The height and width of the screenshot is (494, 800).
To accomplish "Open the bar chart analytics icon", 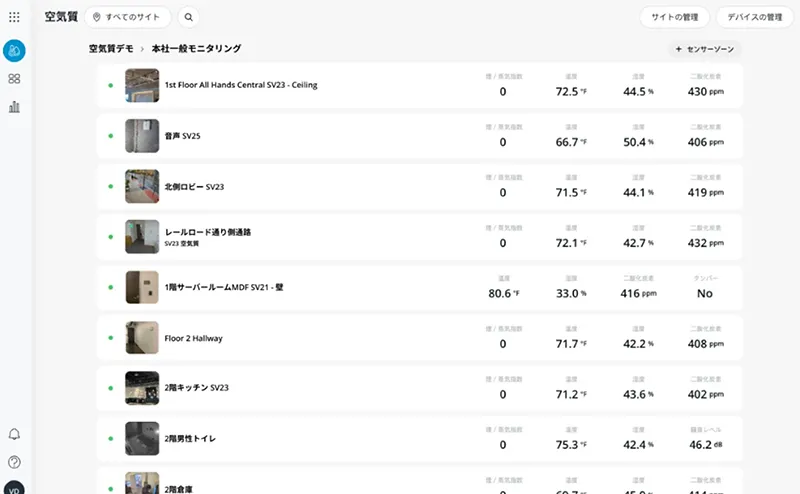I will (x=14, y=107).
